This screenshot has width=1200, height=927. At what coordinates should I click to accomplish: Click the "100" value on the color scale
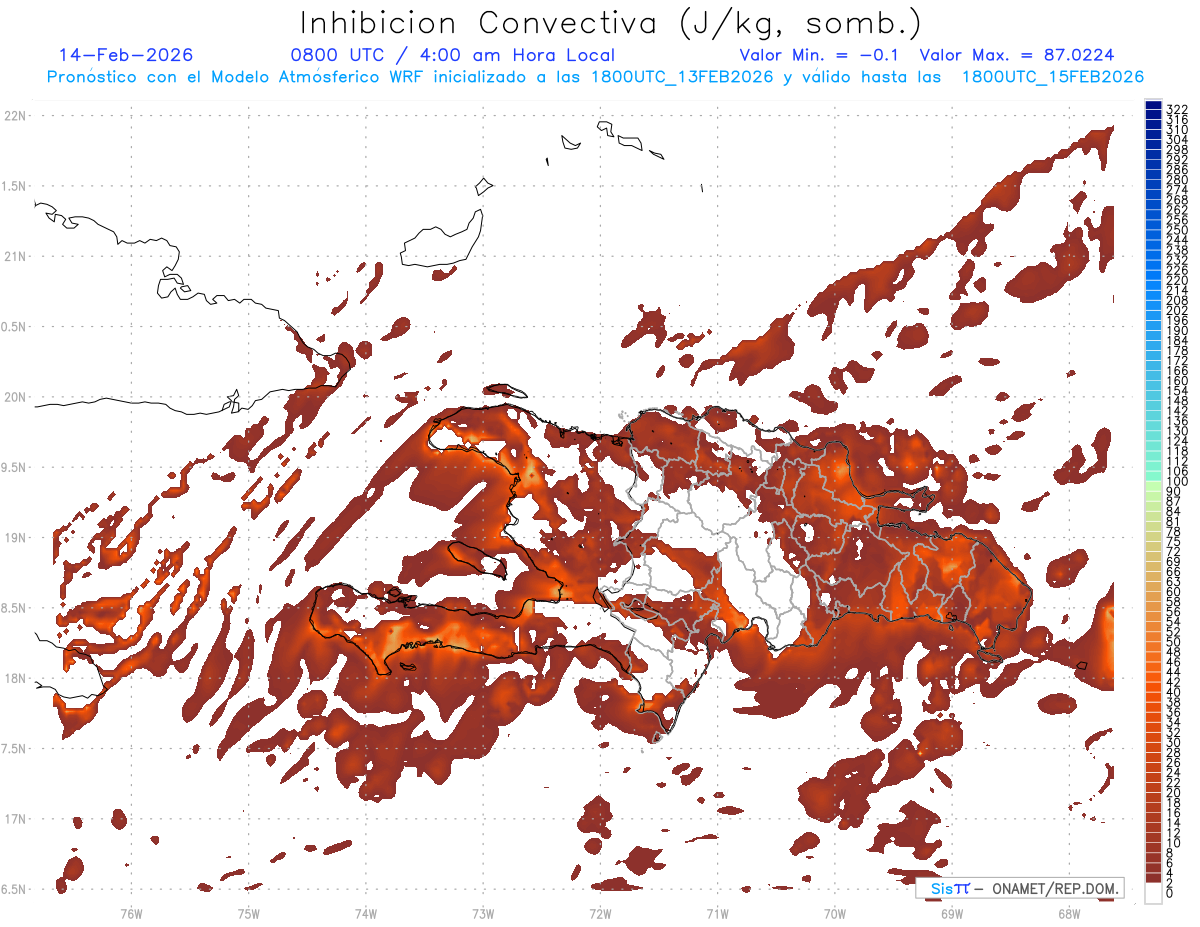tap(1177, 482)
